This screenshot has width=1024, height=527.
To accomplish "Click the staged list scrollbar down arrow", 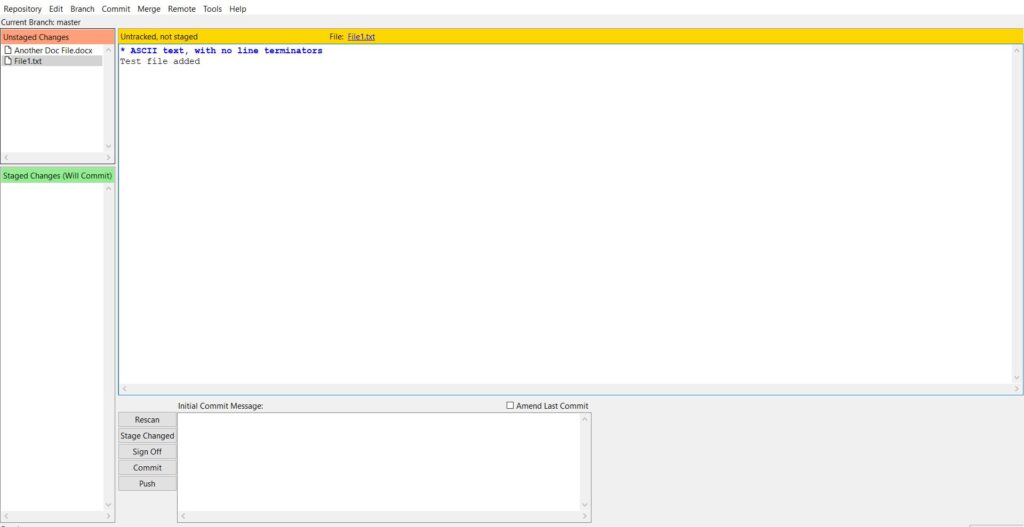I will pos(108,505).
